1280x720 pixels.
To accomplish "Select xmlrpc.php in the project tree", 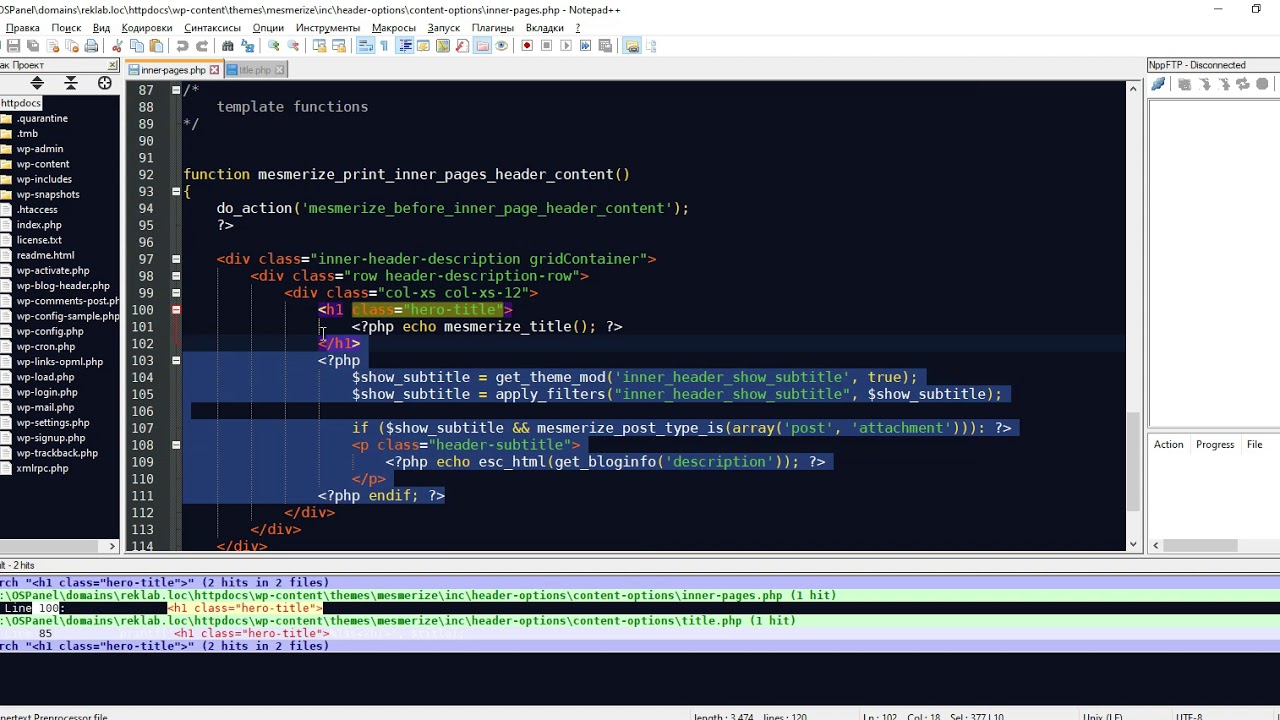I will [42, 468].
